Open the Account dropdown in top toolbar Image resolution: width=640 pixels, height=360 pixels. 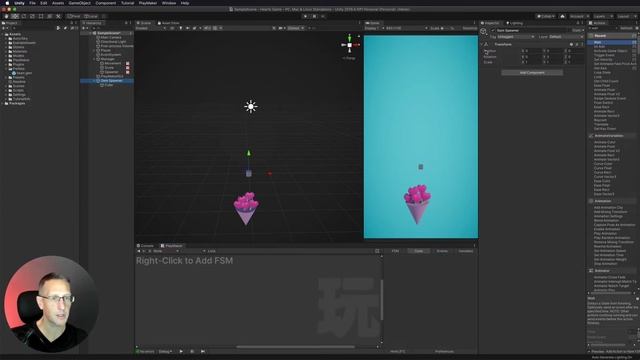[579, 16]
